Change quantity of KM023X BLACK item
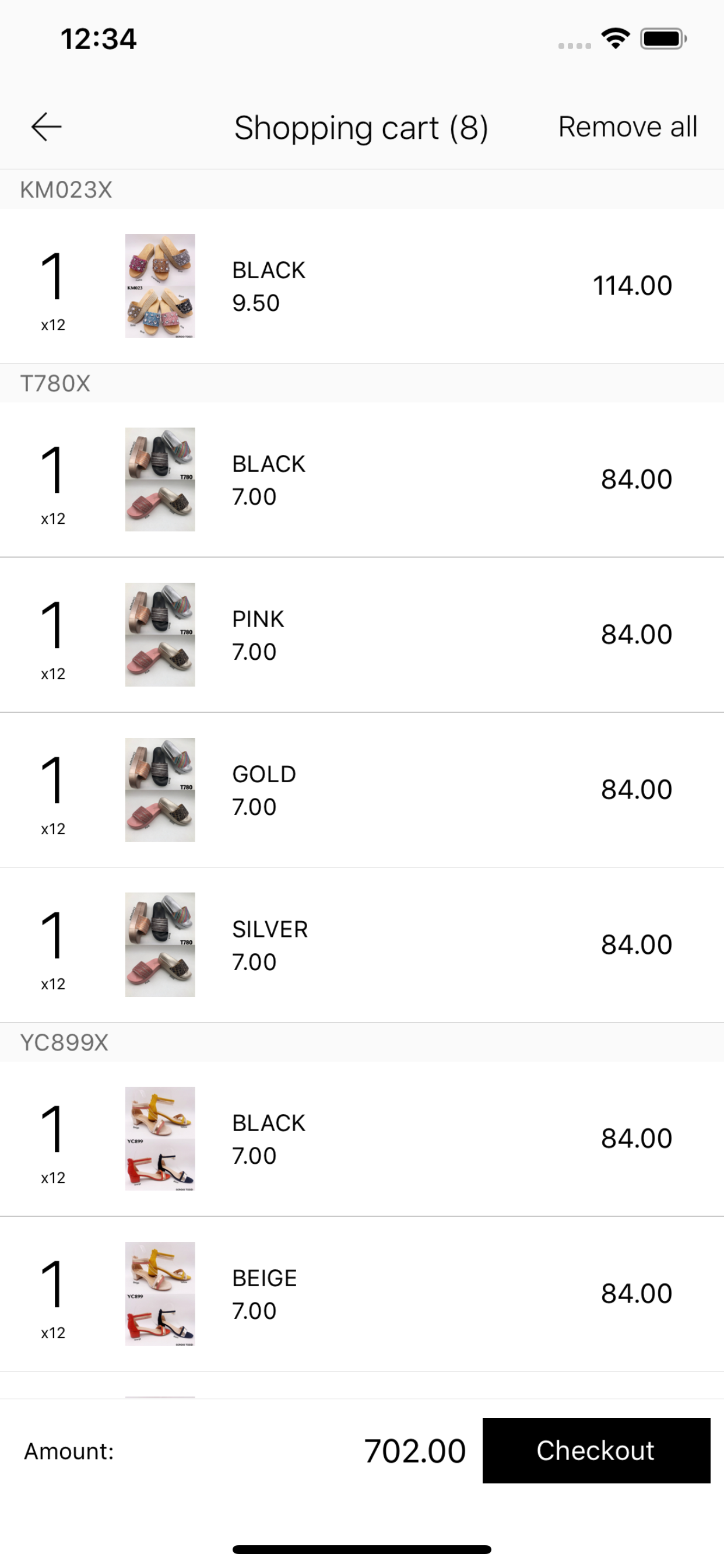 coord(52,290)
